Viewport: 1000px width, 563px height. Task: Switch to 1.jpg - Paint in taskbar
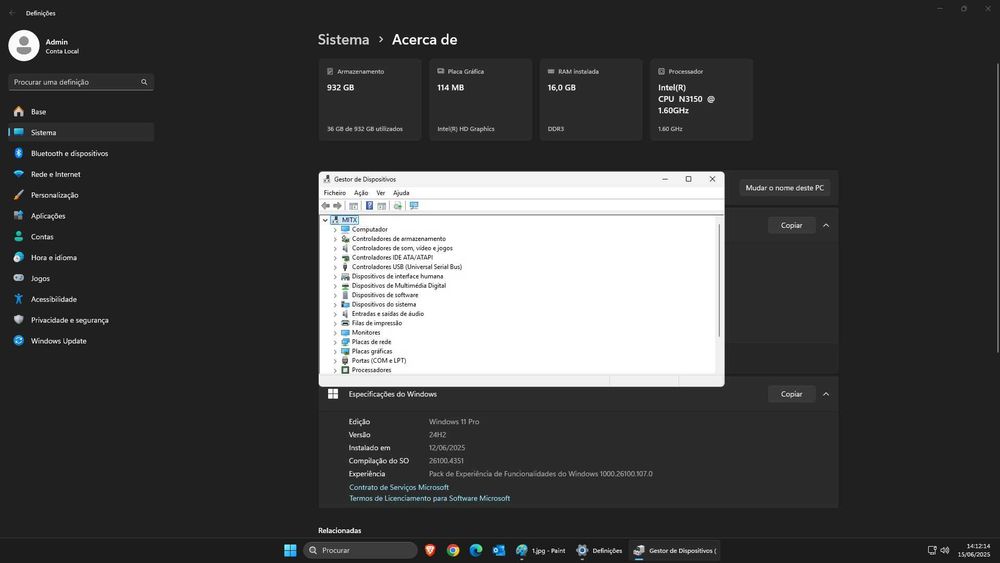tap(541, 550)
